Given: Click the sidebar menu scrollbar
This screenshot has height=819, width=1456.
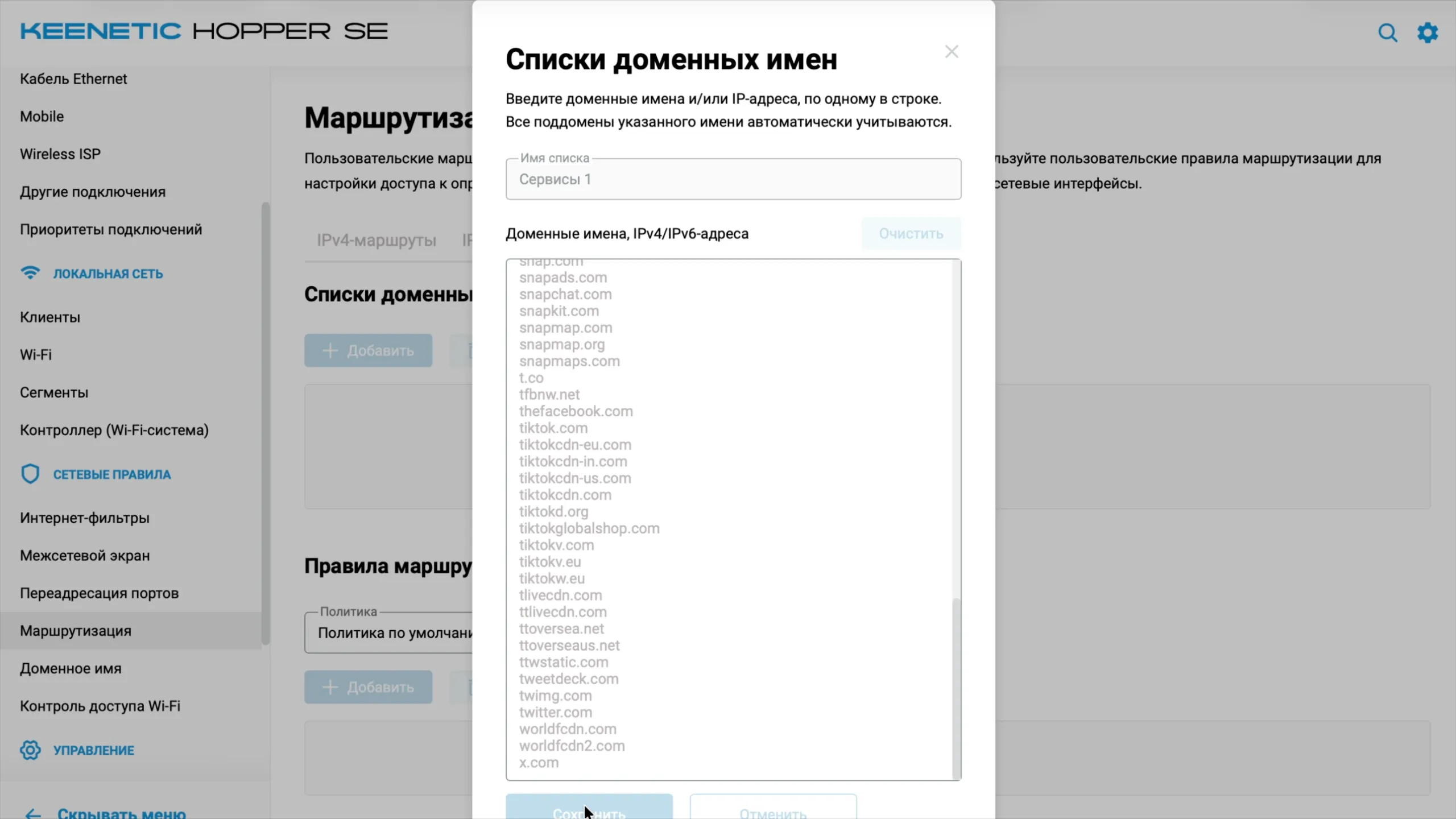Looking at the screenshot, I should click(265, 424).
